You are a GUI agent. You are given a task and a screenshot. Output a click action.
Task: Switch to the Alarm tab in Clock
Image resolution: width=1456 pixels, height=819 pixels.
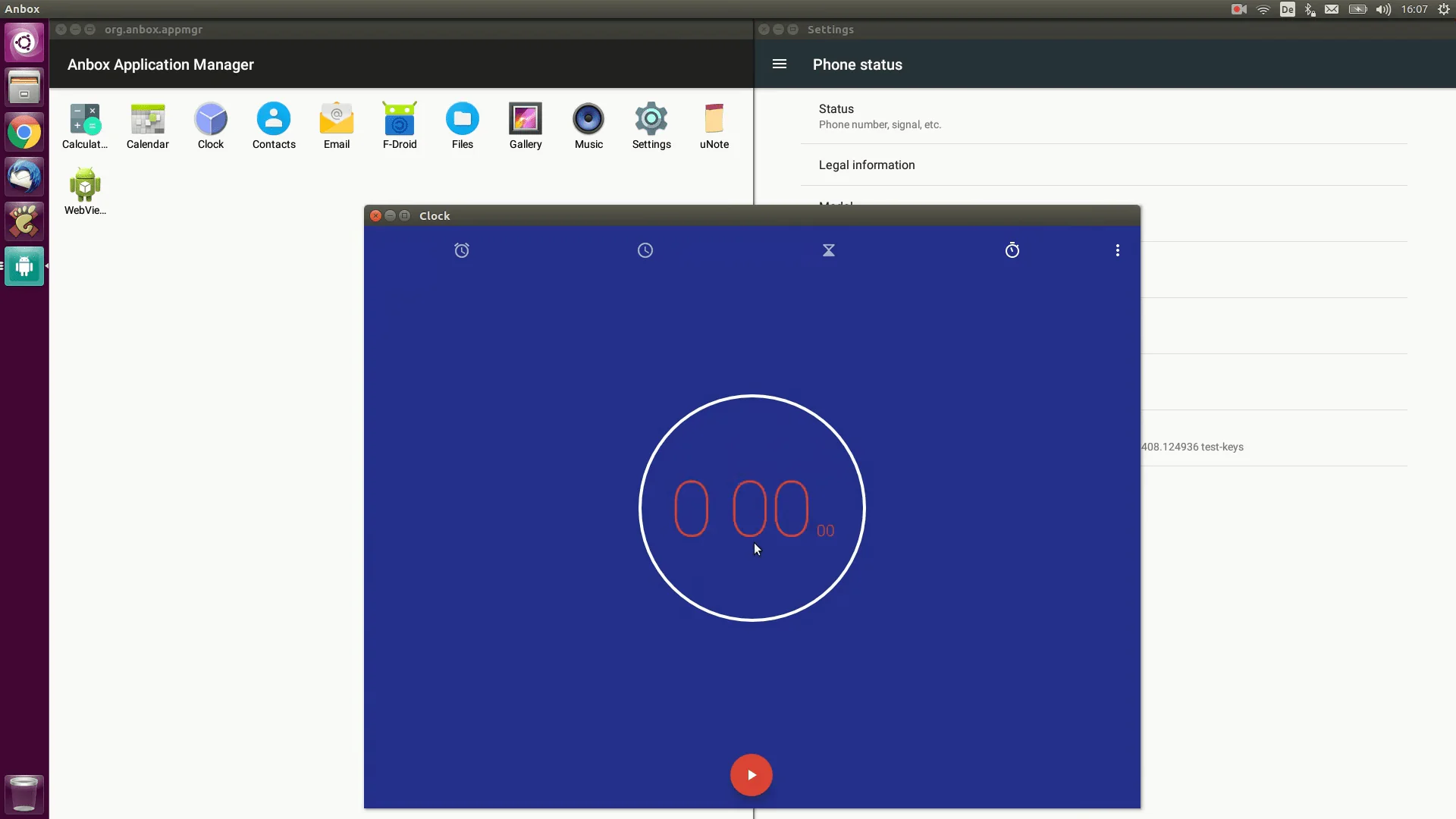pos(462,250)
